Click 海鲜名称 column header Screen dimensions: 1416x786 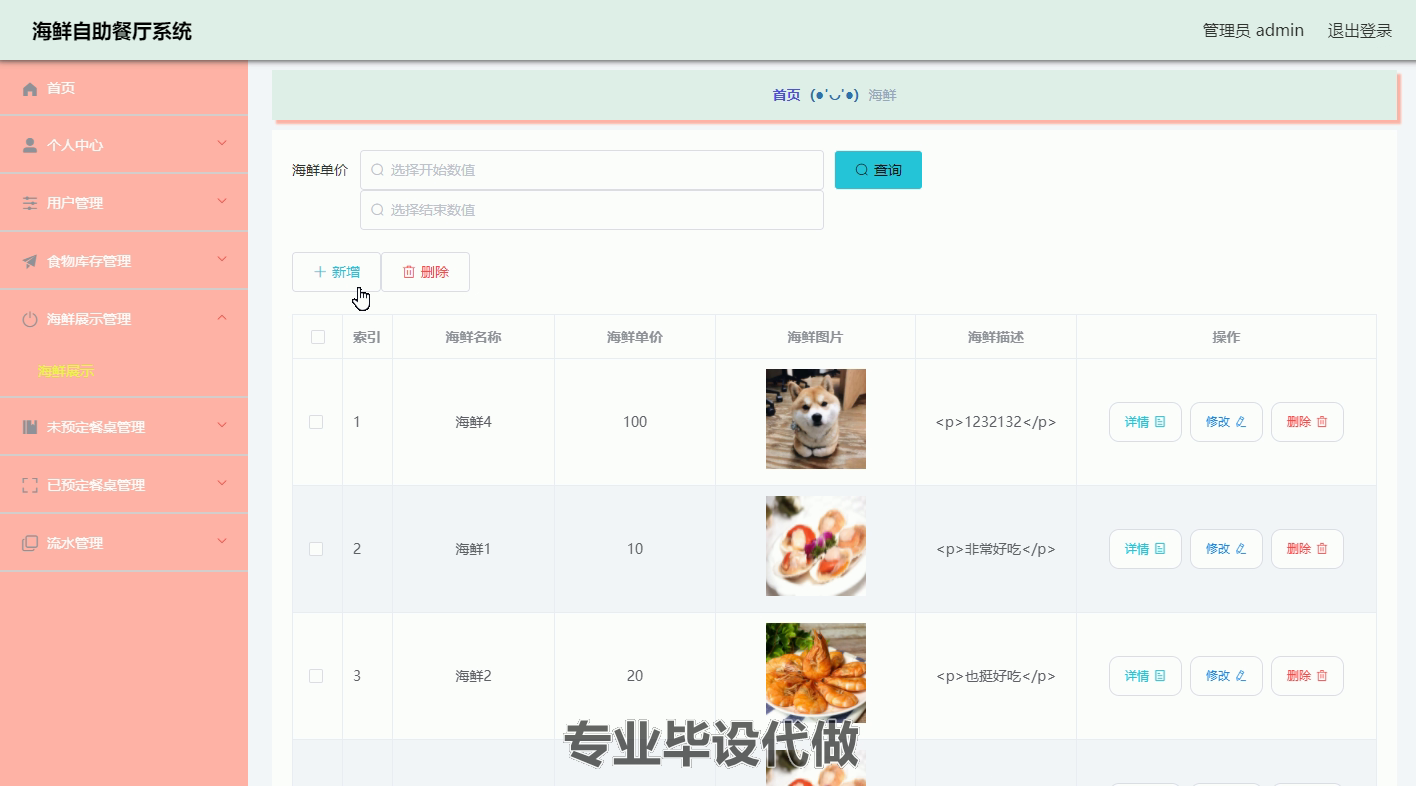(473, 337)
